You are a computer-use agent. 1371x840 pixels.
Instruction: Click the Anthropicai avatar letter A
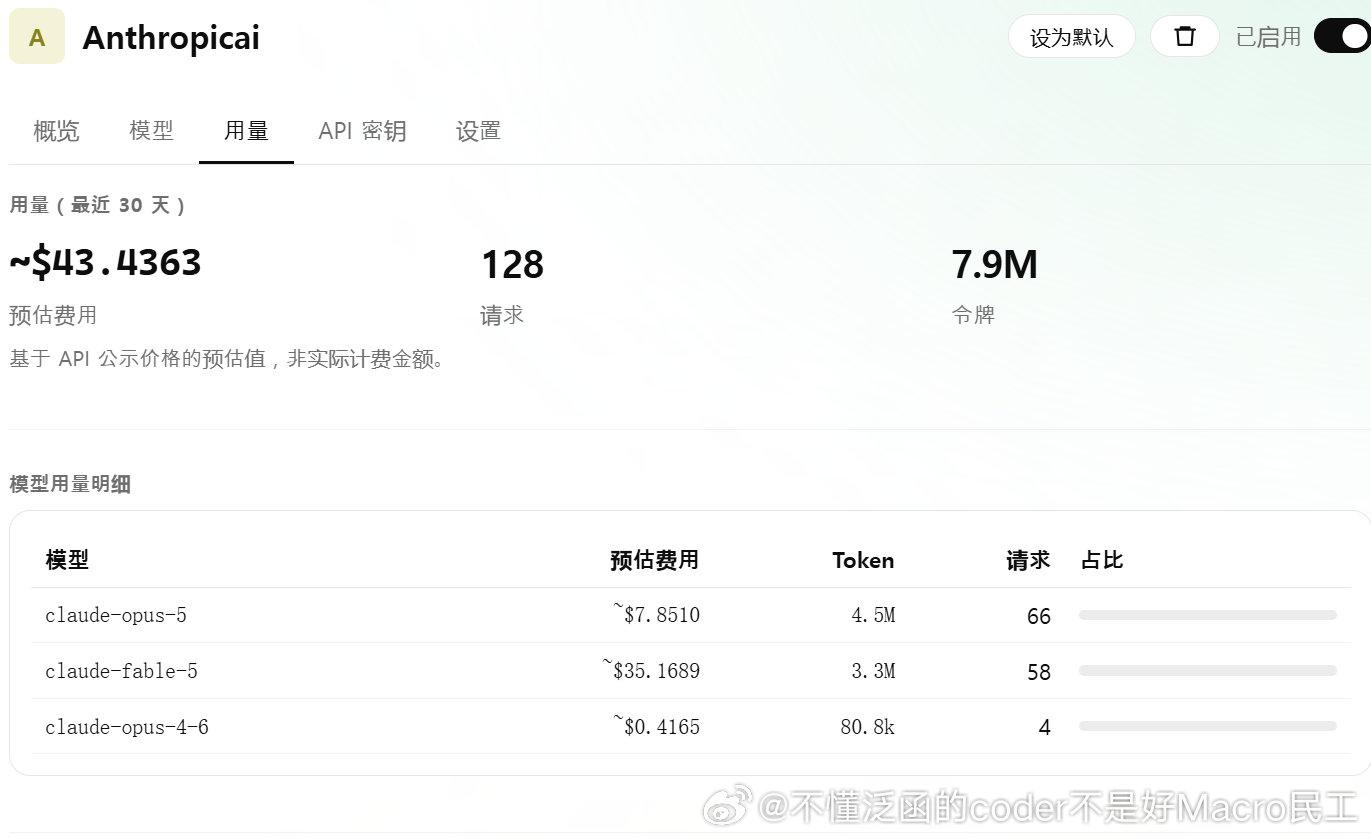(x=37, y=37)
